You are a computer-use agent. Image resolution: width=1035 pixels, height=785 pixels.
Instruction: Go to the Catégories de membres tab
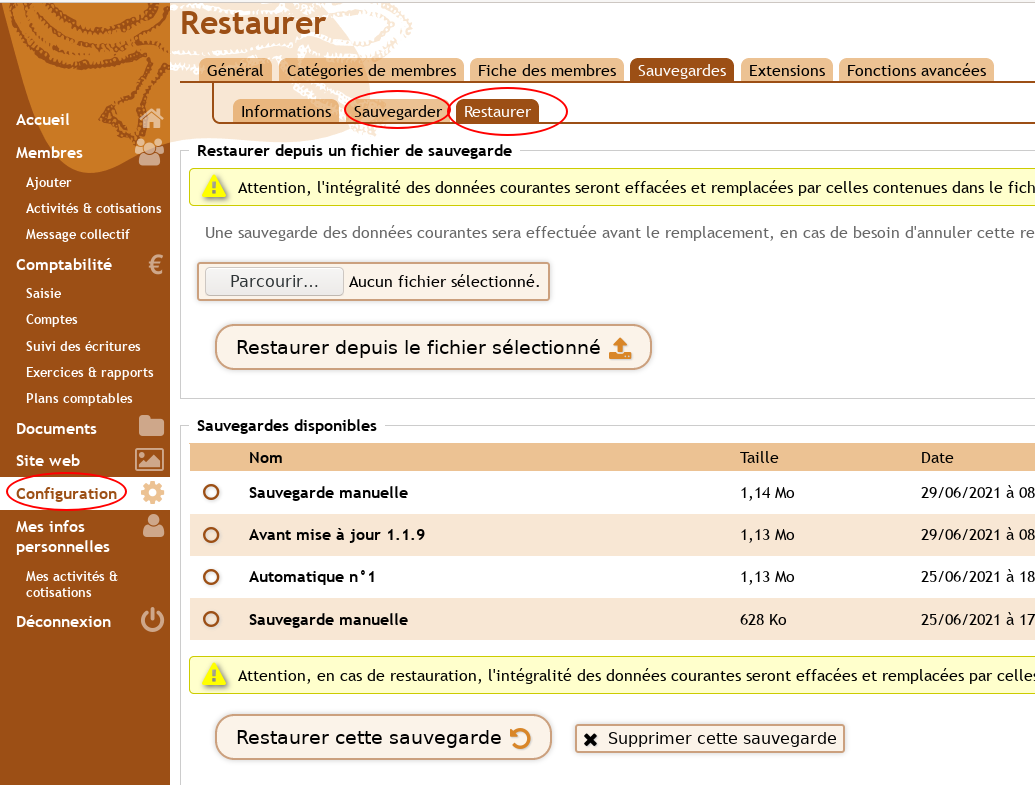371,70
